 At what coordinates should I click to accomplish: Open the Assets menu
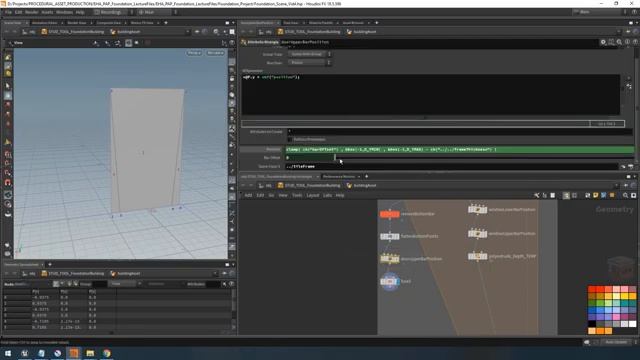[47, 12]
